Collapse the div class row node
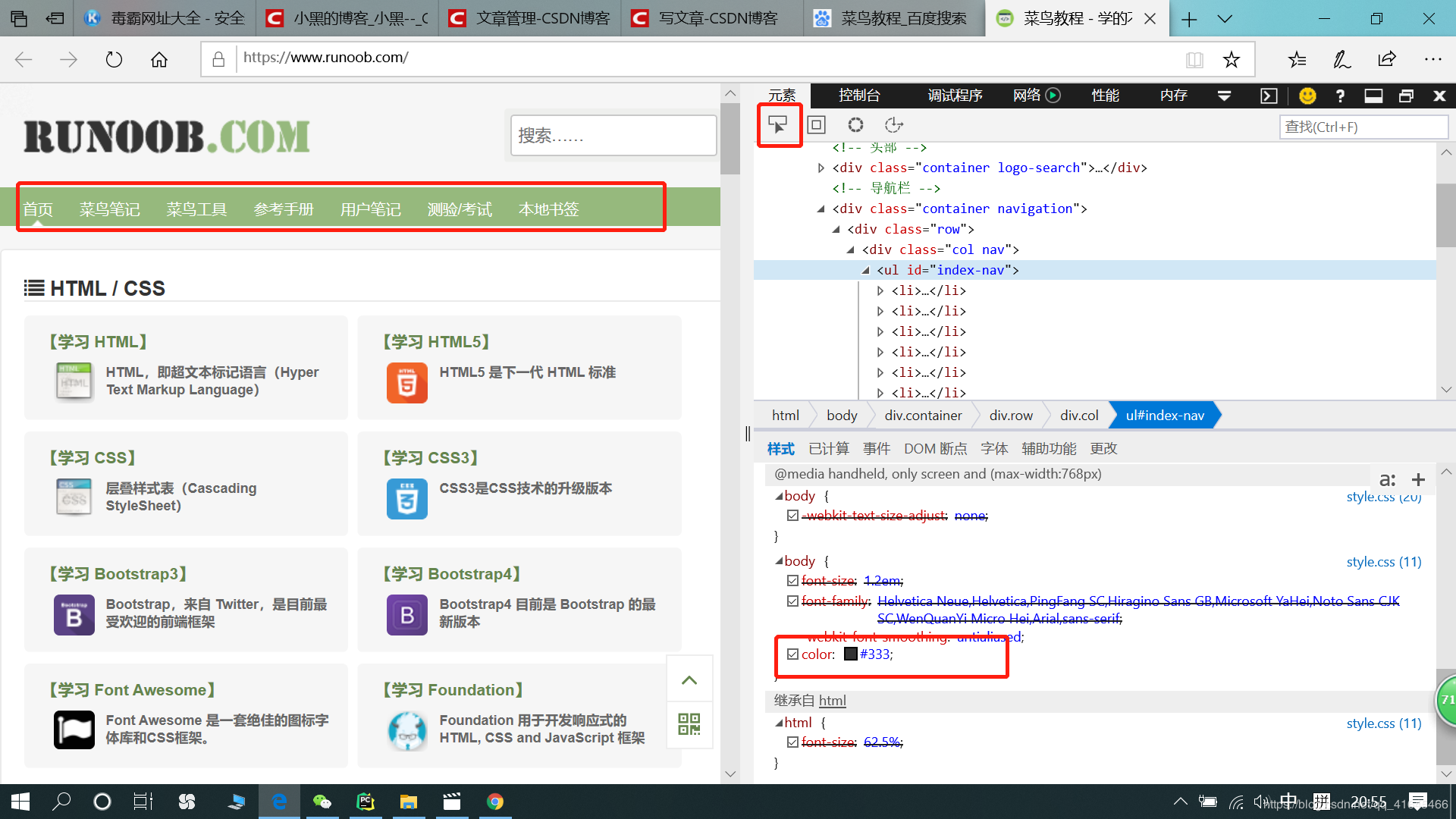 pyautogui.click(x=836, y=229)
